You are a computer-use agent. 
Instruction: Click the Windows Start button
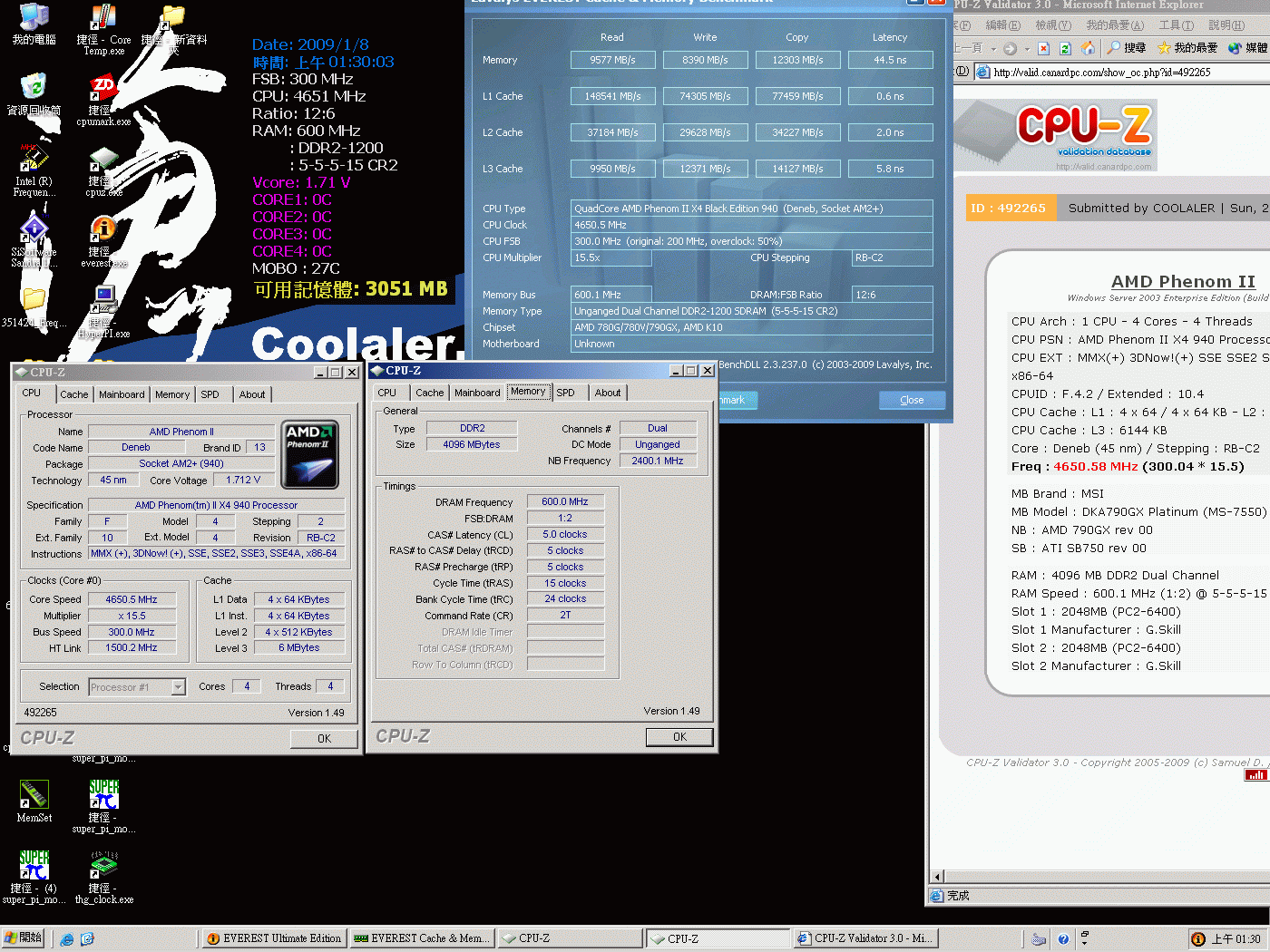[24, 938]
